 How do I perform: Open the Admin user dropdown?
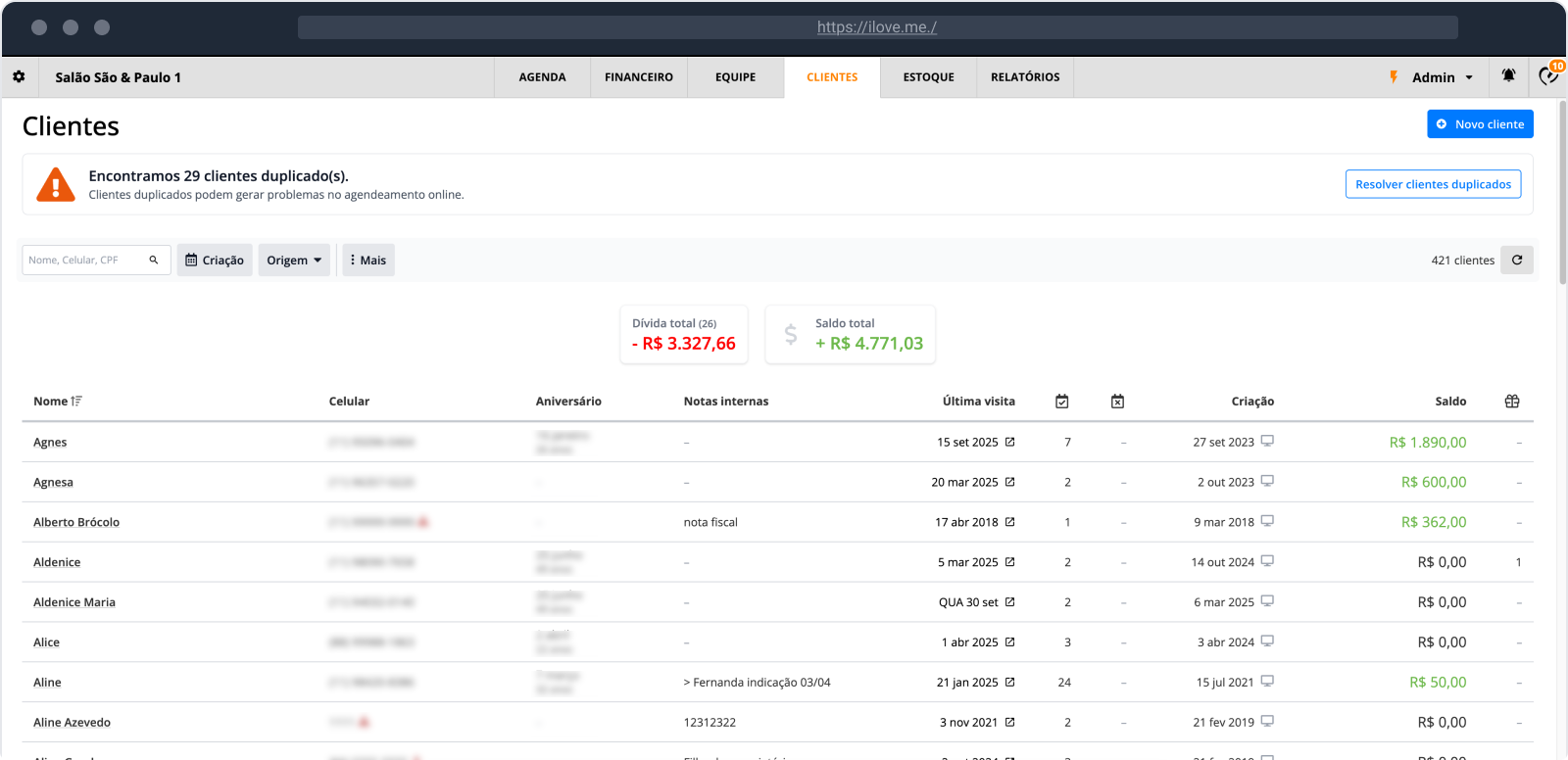tap(1443, 77)
